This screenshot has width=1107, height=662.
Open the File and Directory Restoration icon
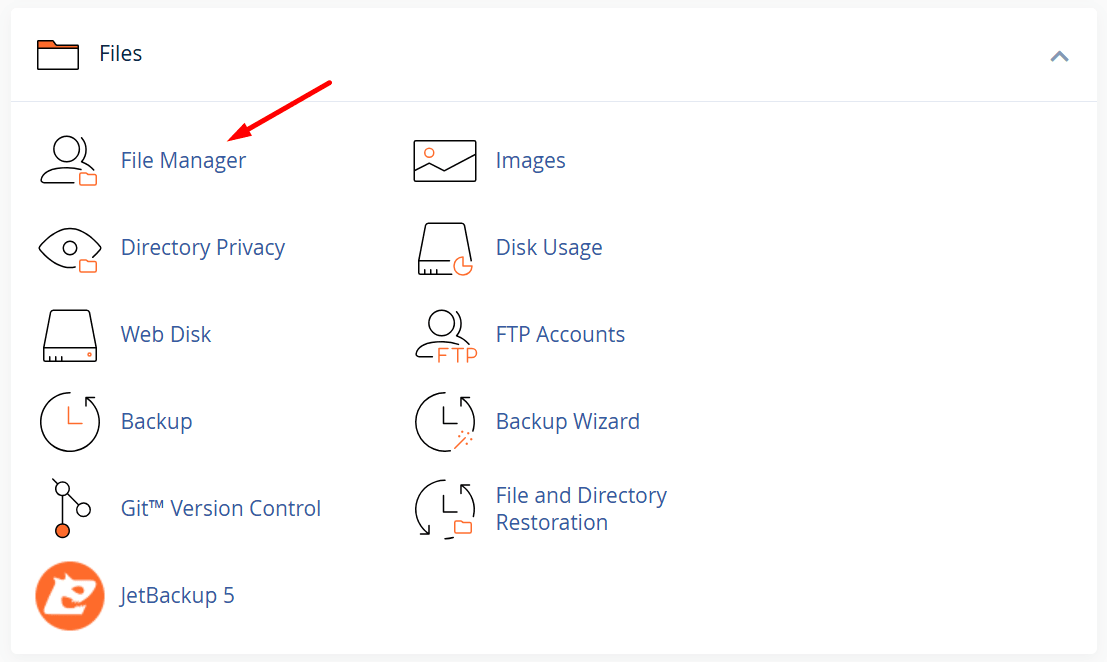pos(445,510)
